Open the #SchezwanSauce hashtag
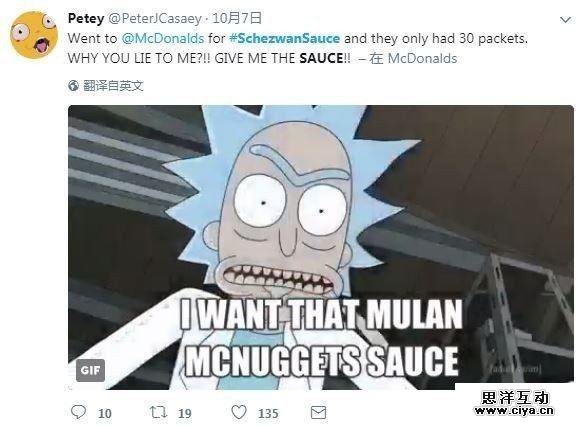Screen dimensions: 583x426 [284, 38]
